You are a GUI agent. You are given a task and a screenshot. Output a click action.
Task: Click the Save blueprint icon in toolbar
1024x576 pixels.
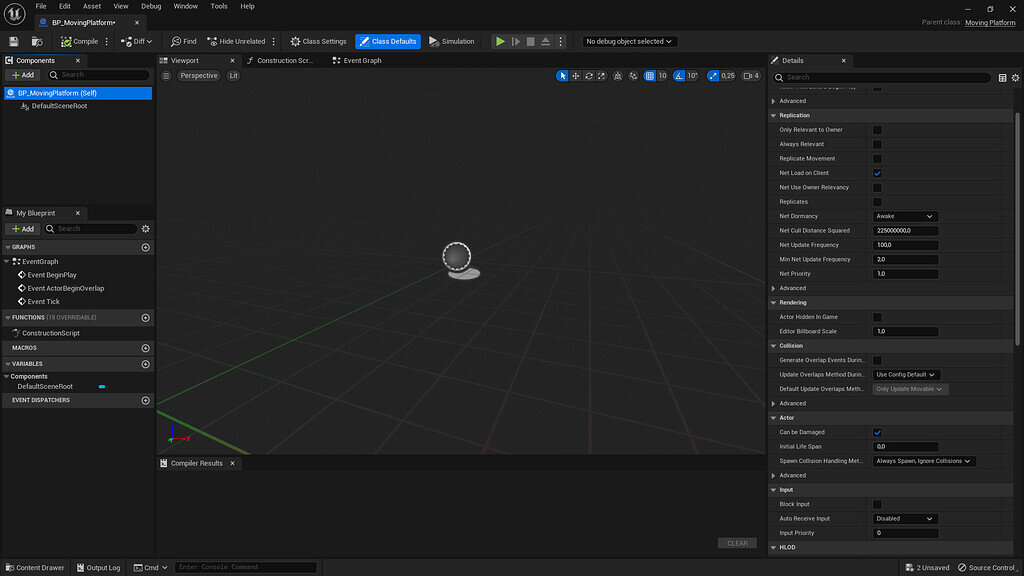point(14,41)
